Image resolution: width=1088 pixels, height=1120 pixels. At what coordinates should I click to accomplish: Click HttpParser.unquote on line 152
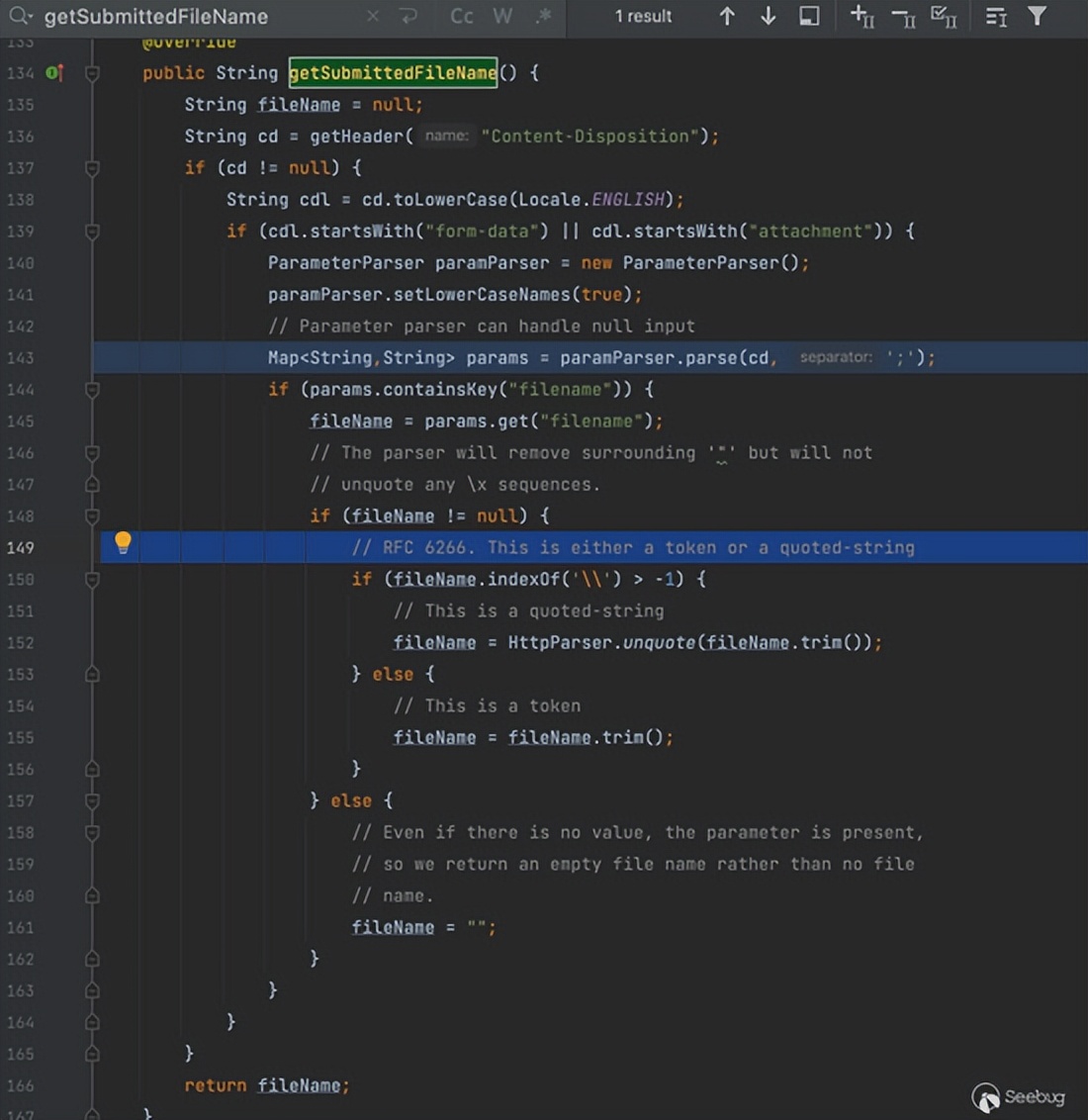(x=601, y=643)
